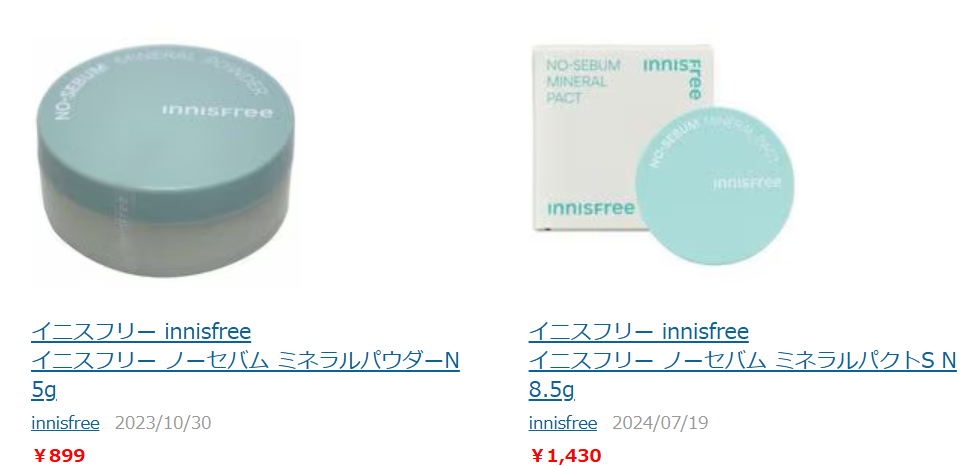Viewport: 976px width, 466px height.
Task: Click the red ¥1,430 price
Action: (x=565, y=456)
